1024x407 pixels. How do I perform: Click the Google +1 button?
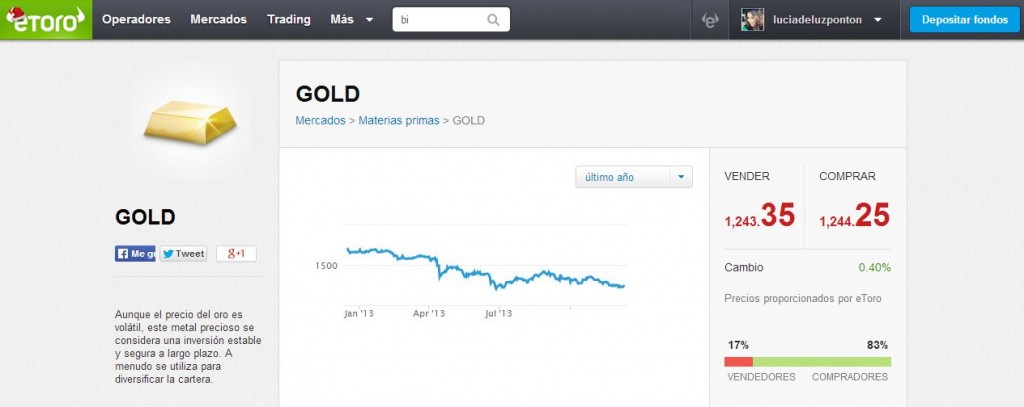[236, 253]
